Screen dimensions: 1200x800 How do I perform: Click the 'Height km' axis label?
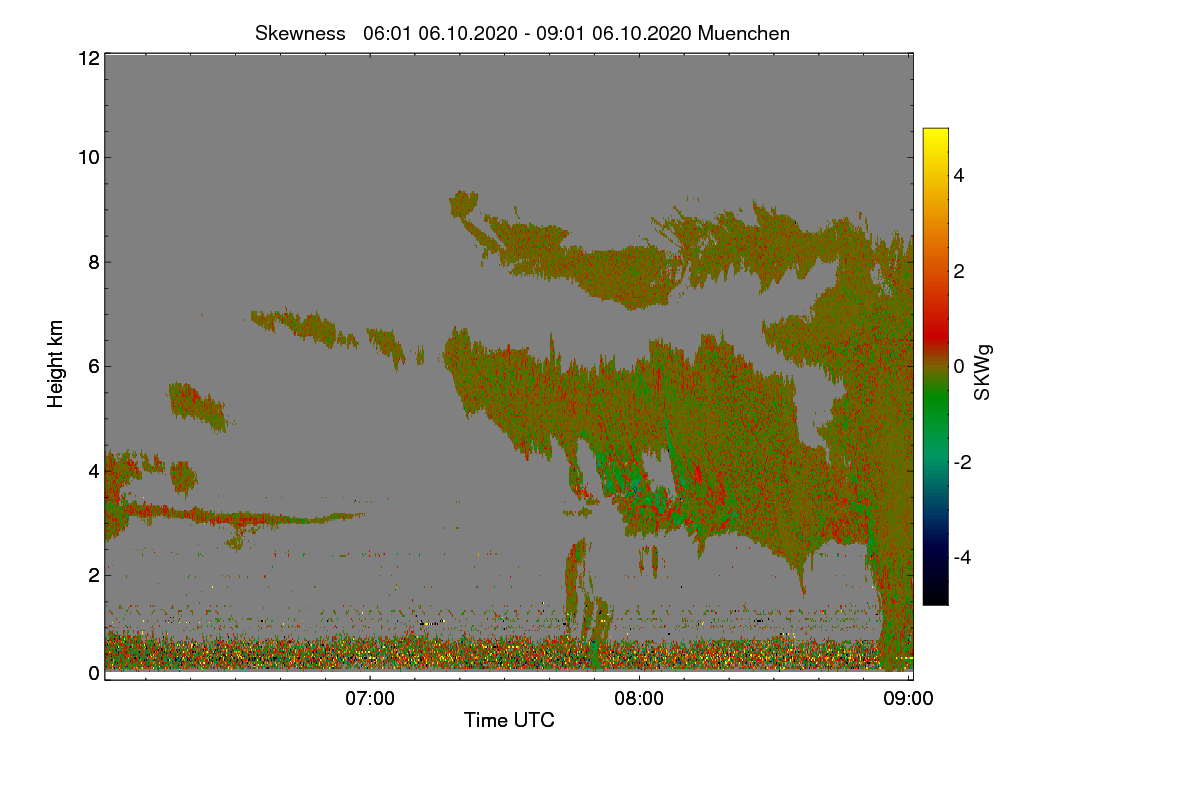[x=56, y=365]
